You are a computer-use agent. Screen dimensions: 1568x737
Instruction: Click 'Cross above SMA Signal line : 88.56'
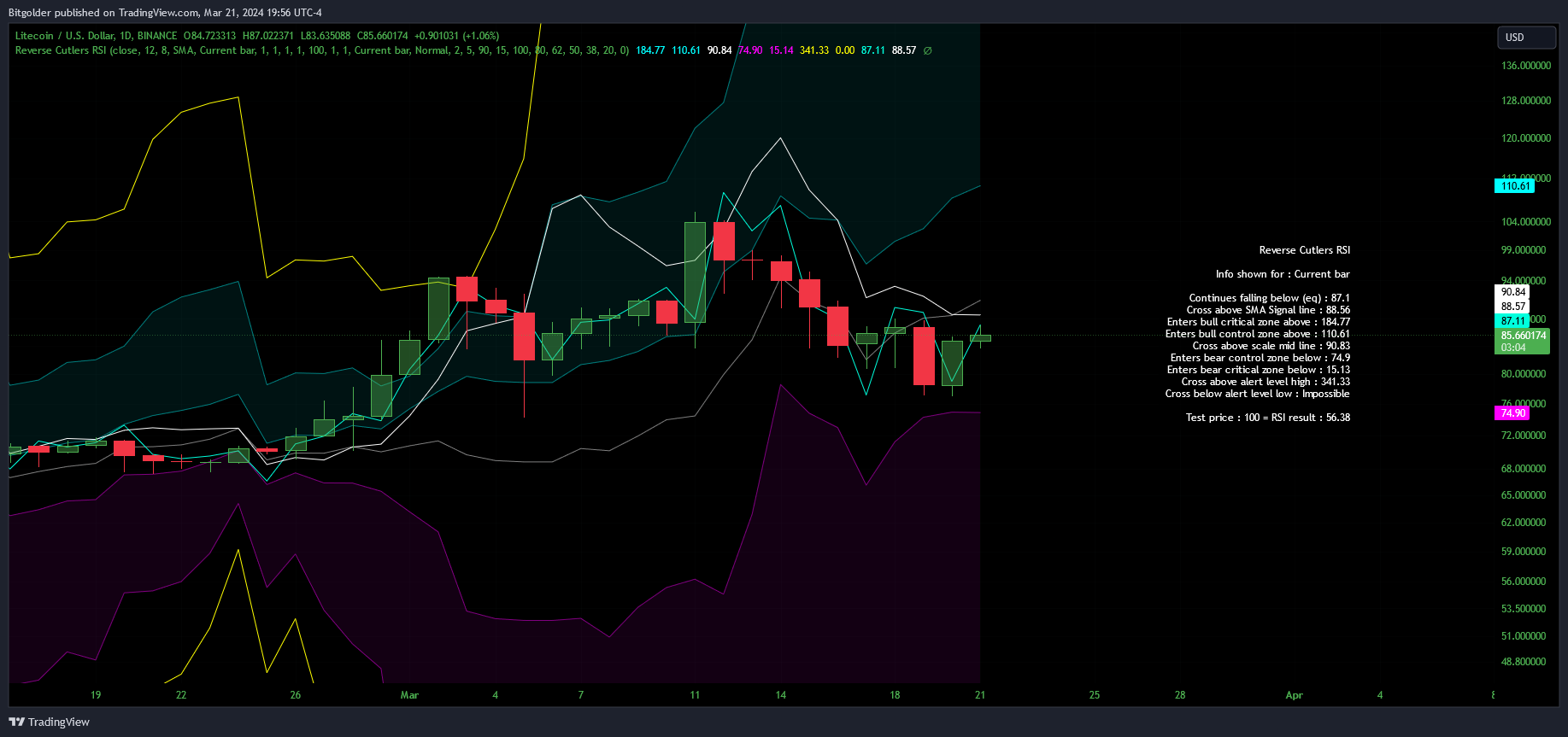pos(1268,310)
